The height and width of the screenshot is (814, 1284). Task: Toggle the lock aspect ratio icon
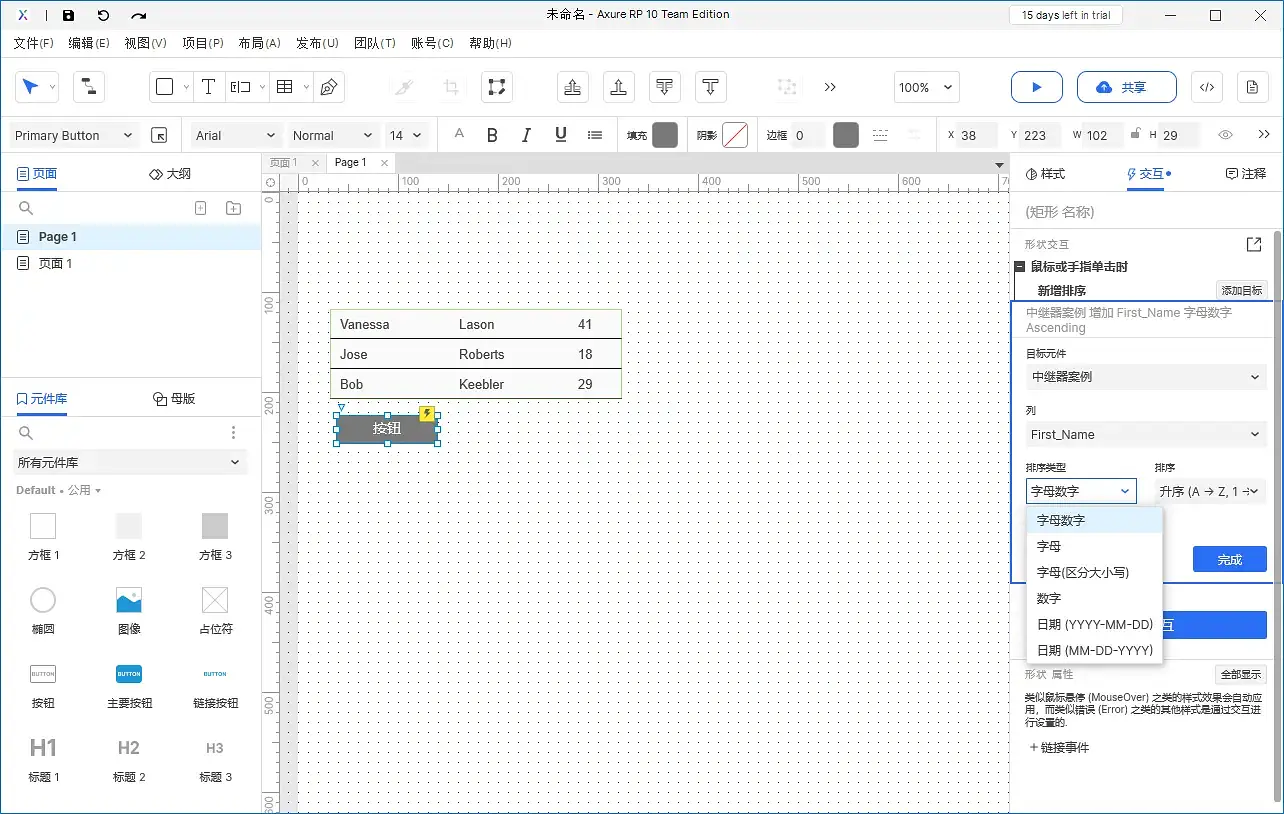[1135, 135]
